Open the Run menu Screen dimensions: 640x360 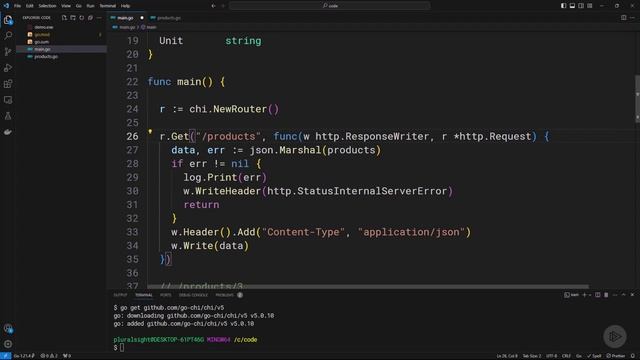90,6
